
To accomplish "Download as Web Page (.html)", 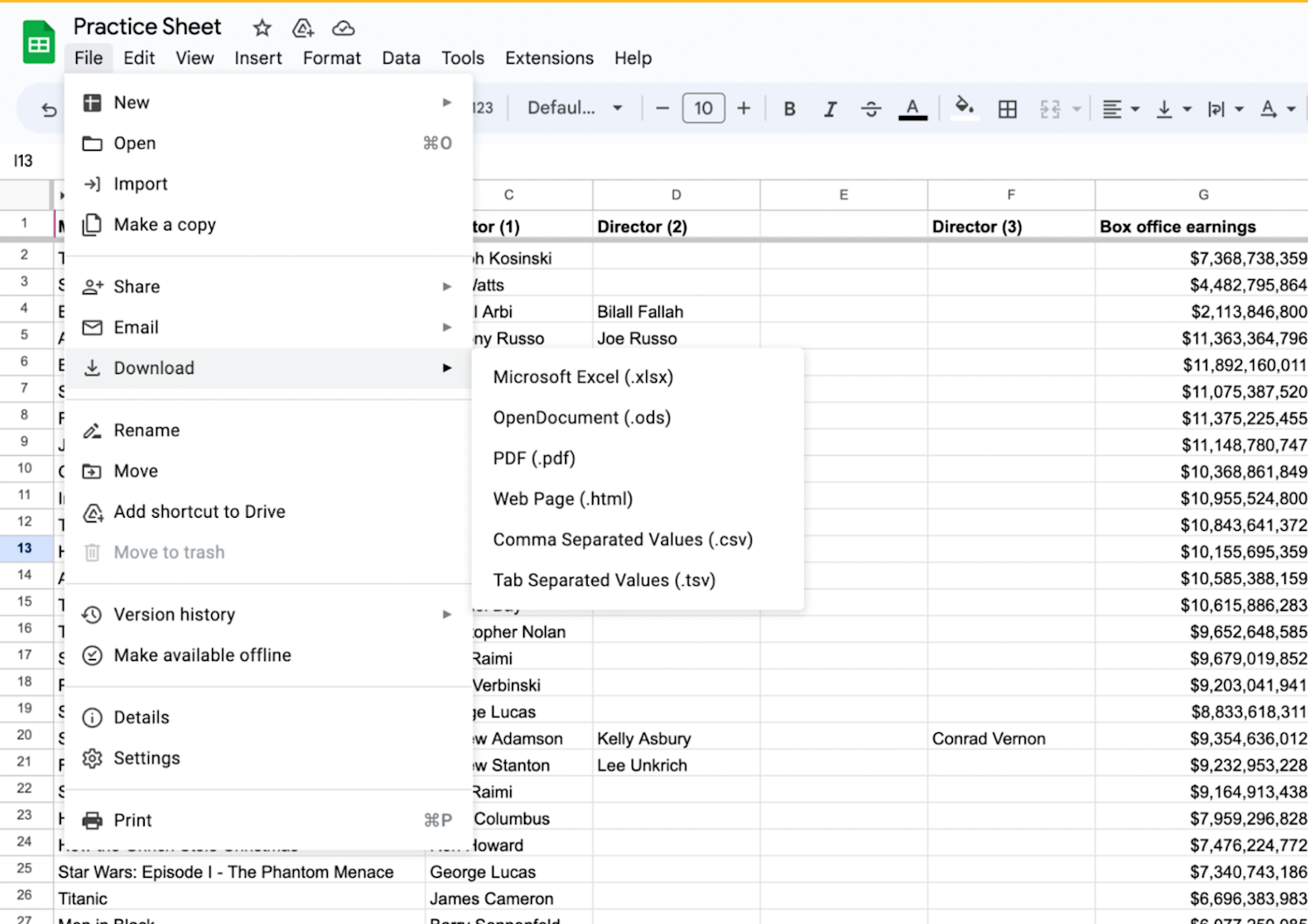I will tap(637, 499).
